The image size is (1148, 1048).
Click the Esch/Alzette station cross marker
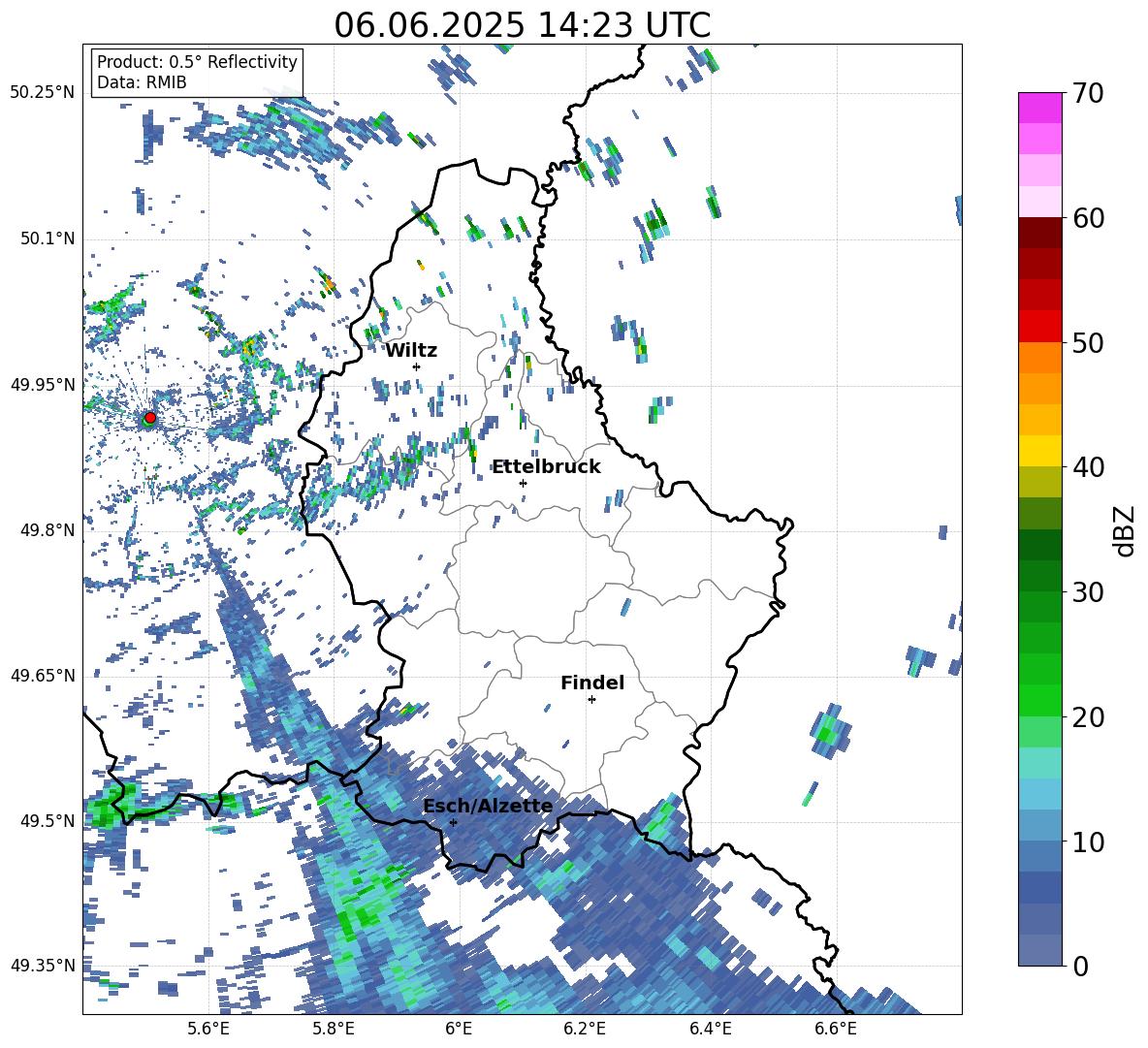pyautogui.click(x=453, y=822)
